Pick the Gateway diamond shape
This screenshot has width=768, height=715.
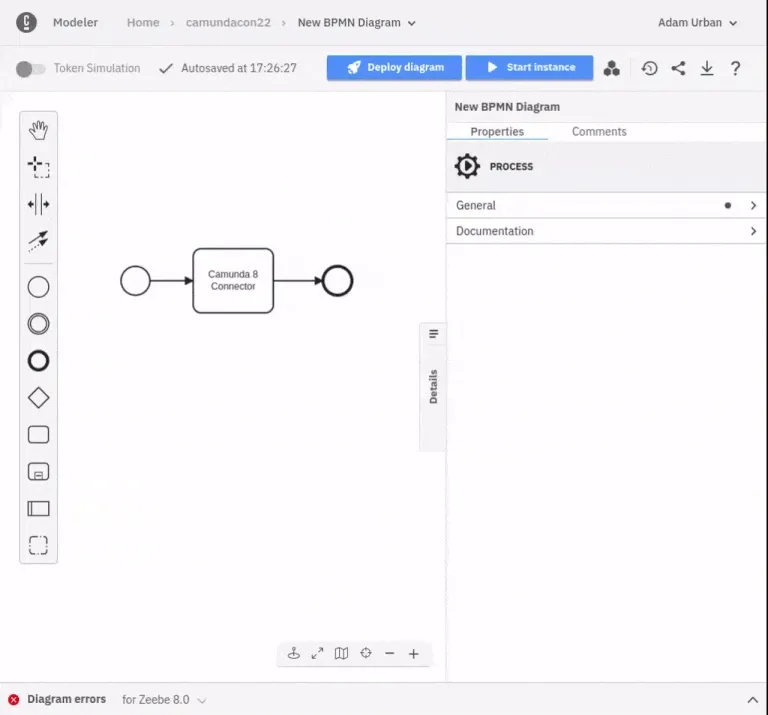coord(38,398)
